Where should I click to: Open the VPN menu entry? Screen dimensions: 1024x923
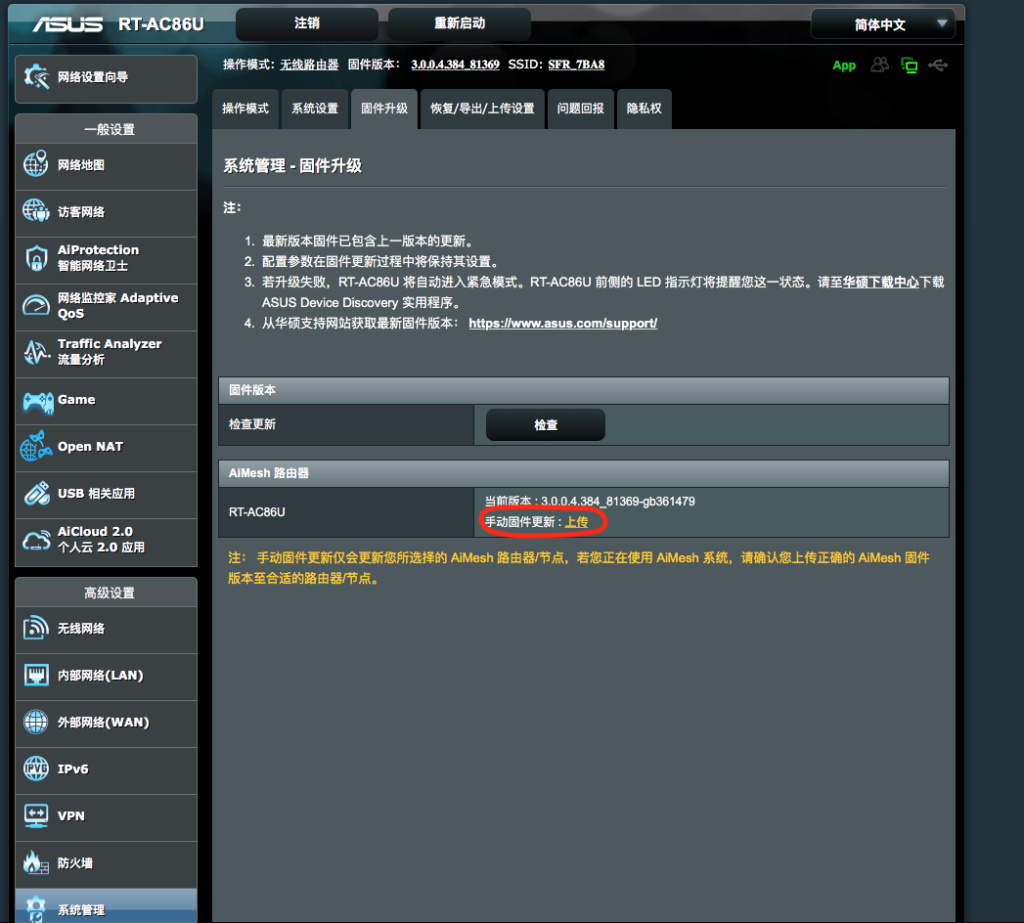click(x=106, y=817)
